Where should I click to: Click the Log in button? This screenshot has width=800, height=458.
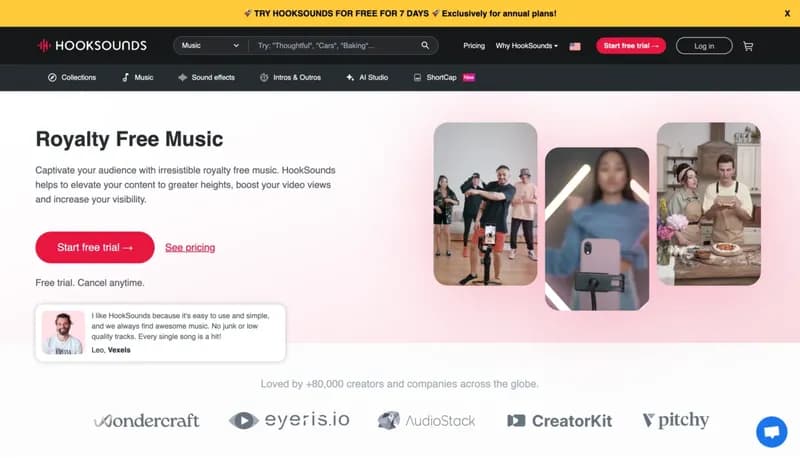click(x=704, y=46)
